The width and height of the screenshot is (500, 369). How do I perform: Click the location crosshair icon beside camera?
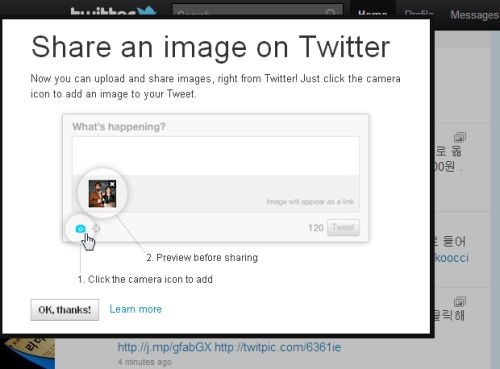point(96,229)
